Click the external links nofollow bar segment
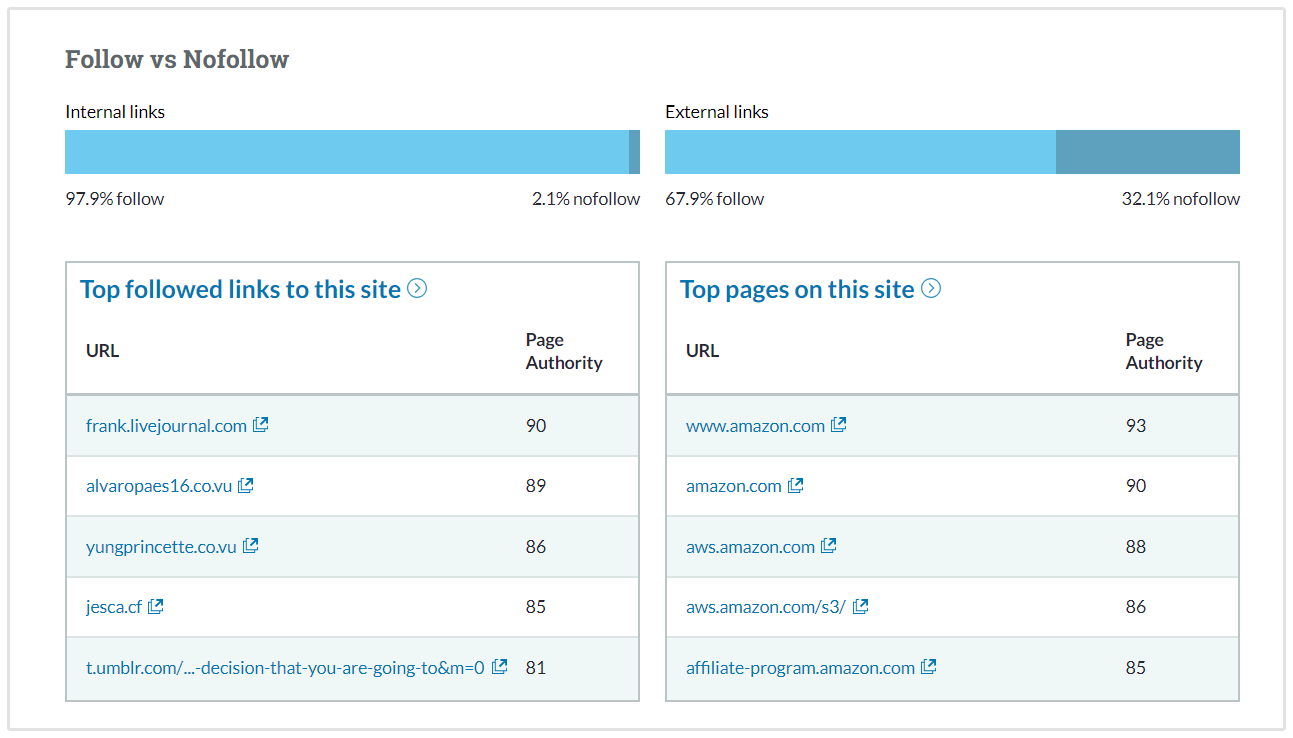This screenshot has width=1293, height=738. (x=1147, y=152)
